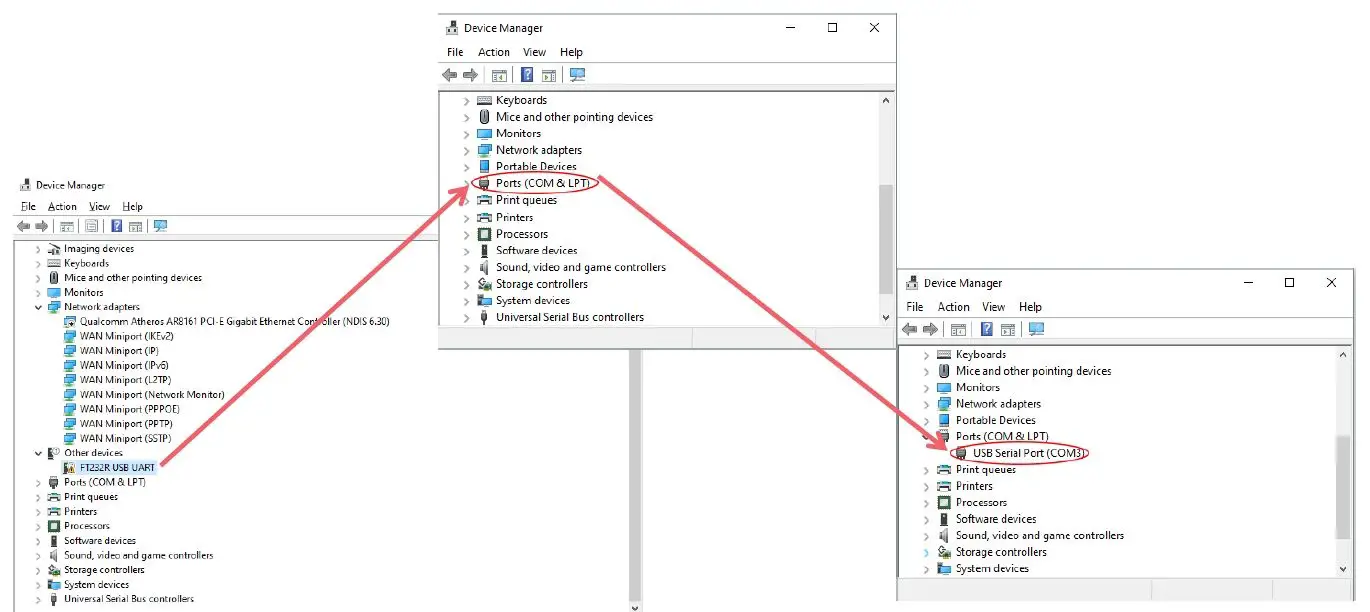This screenshot has height=612, width=1370.
Task: Click Scan for hardware changes in middle window
Action: (577, 75)
